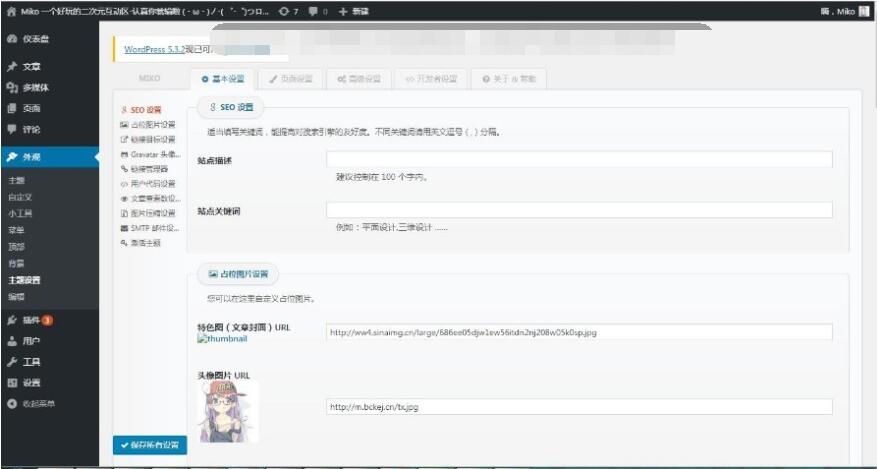Screen dimensions: 877x469
Task: Open Plugins (插件) with the 3 badge
Action: (x=30, y=320)
